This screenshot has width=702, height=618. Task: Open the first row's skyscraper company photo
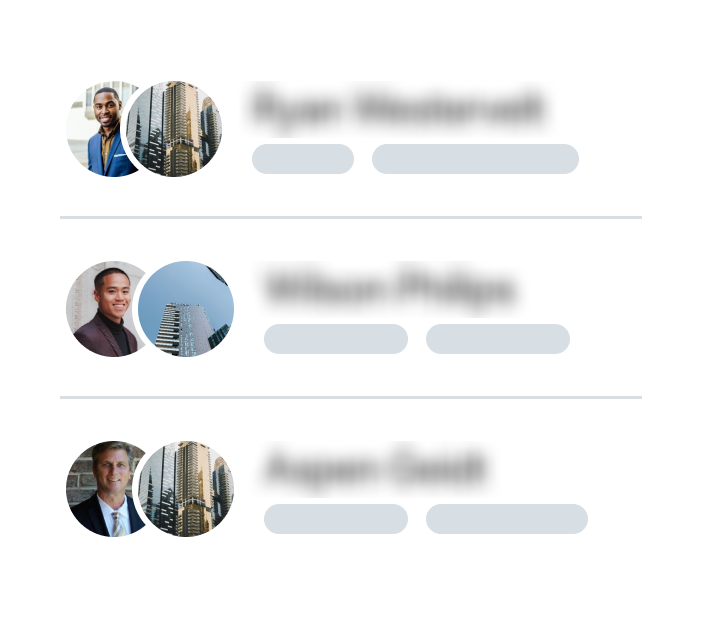pyautogui.click(x=174, y=129)
